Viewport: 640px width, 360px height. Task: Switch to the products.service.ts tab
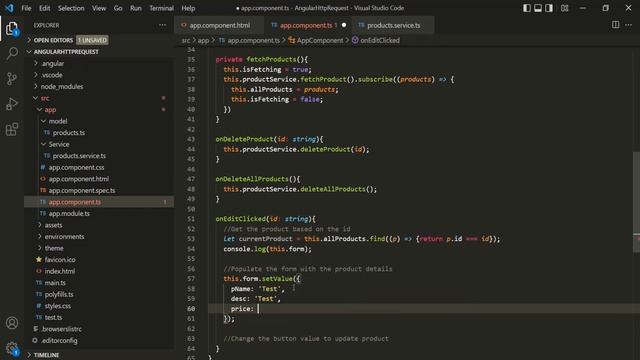393,25
